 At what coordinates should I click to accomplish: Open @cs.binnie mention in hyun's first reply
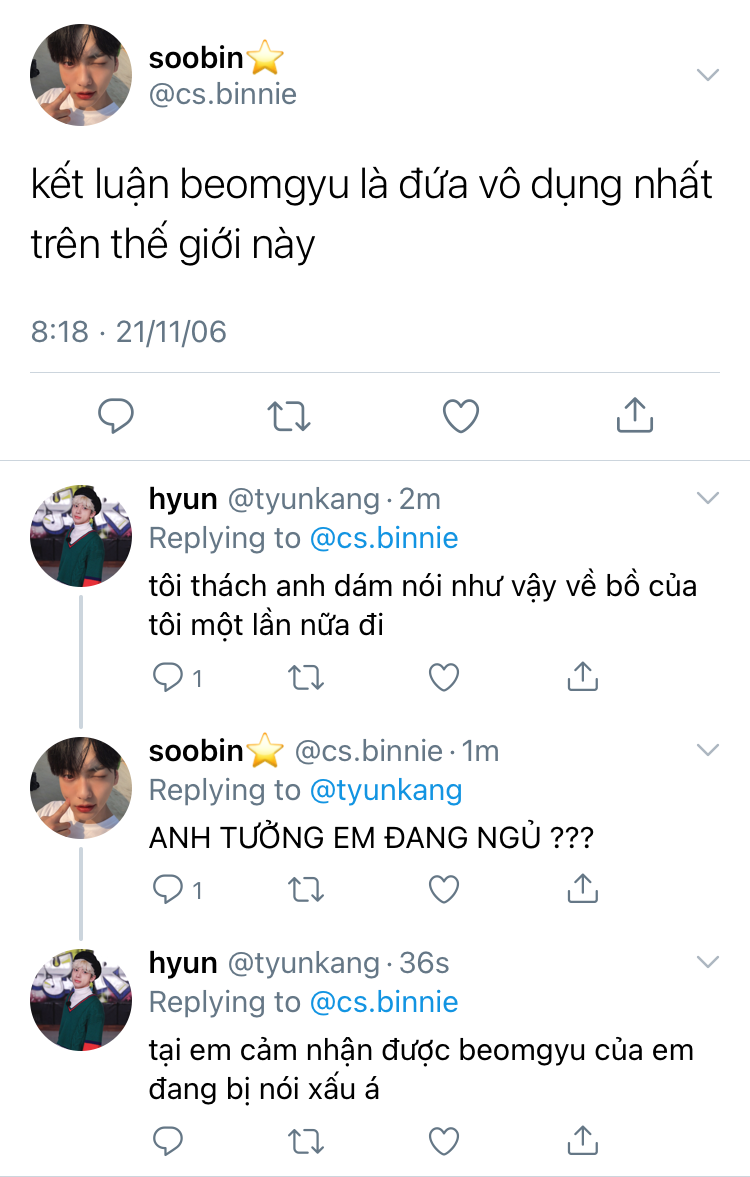(x=384, y=538)
